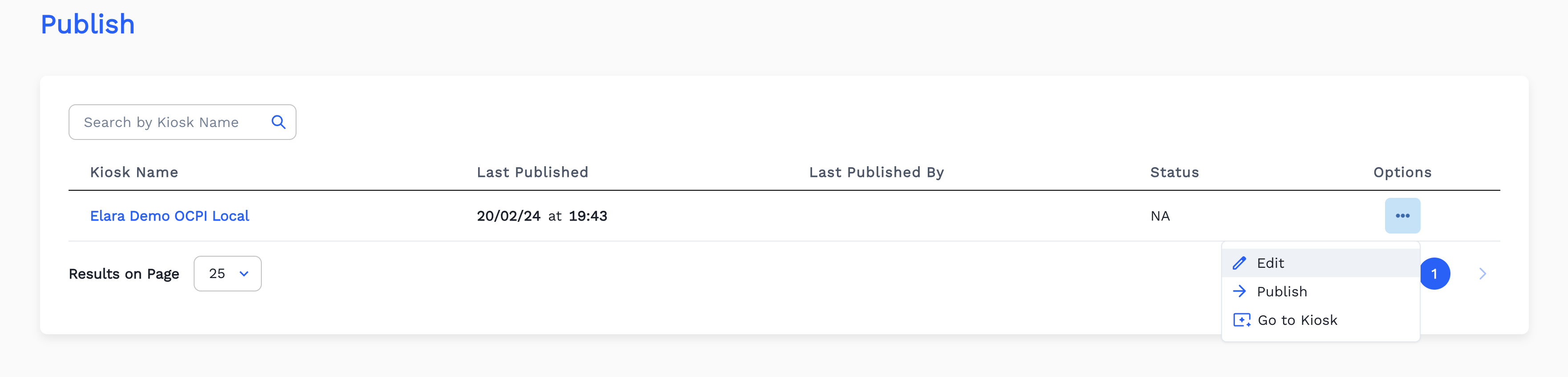This screenshot has width=1568, height=377.
Task: Open the three-dots options button
Action: click(1402, 216)
